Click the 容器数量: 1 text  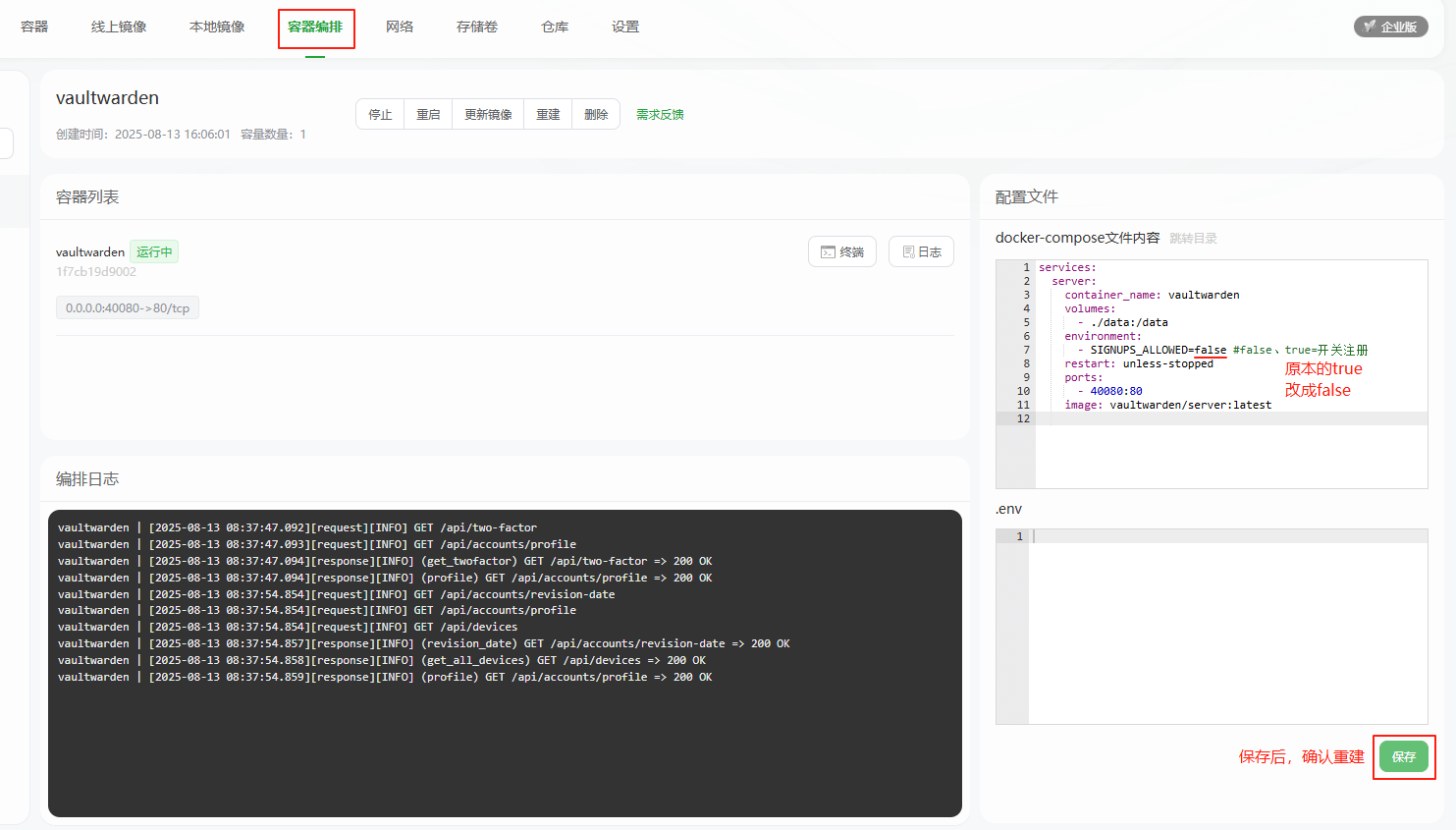coord(273,135)
